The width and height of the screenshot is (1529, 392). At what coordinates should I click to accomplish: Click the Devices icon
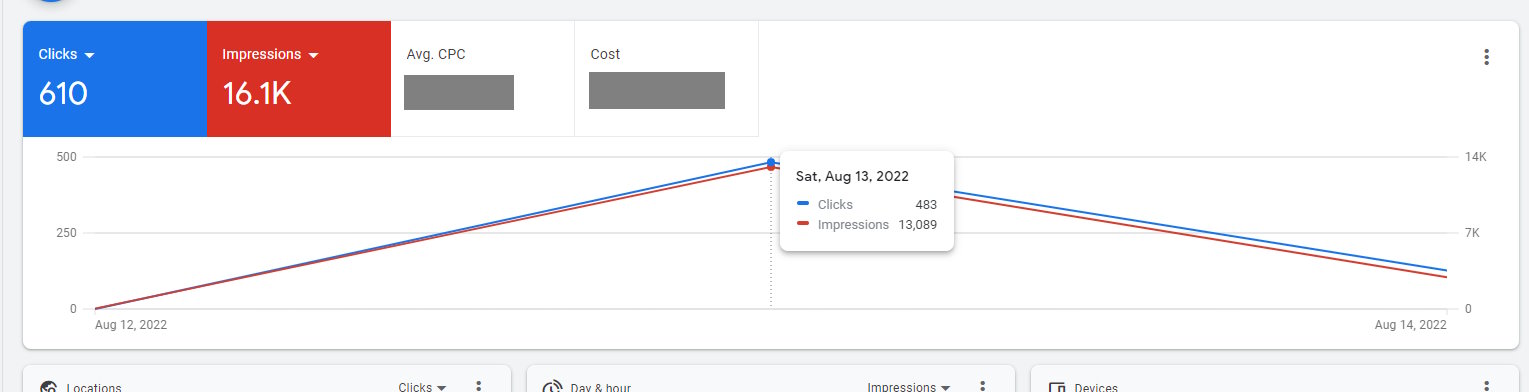1055,387
